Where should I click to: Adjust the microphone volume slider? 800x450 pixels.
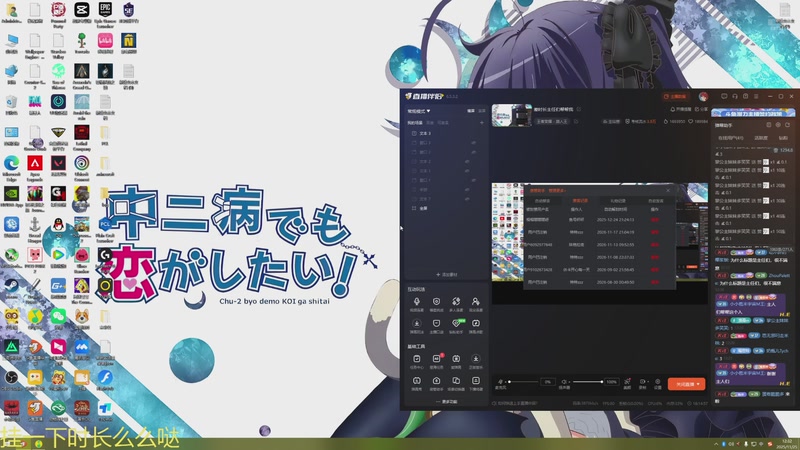pos(523,382)
